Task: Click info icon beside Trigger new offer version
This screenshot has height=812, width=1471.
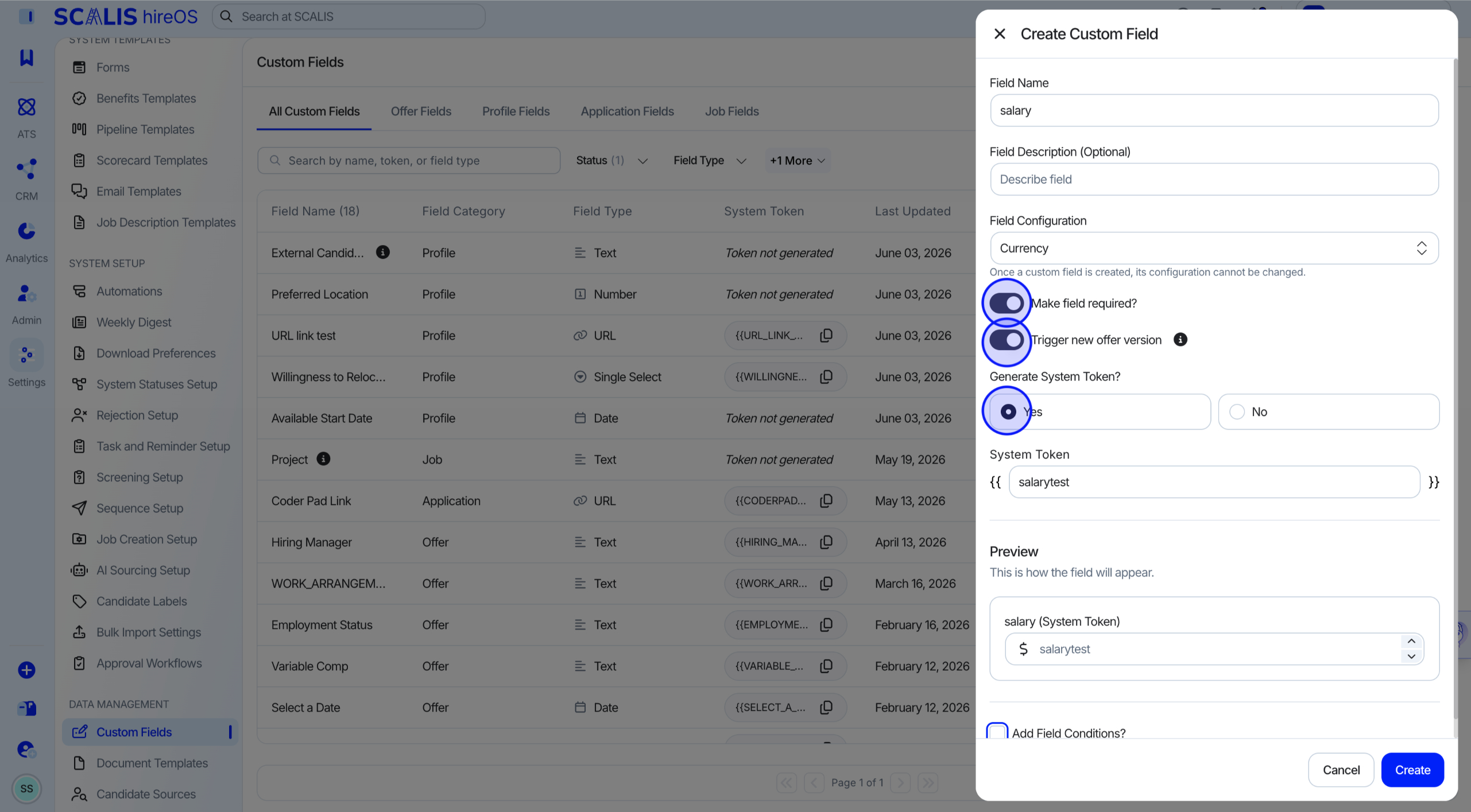Action: coord(1180,340)
